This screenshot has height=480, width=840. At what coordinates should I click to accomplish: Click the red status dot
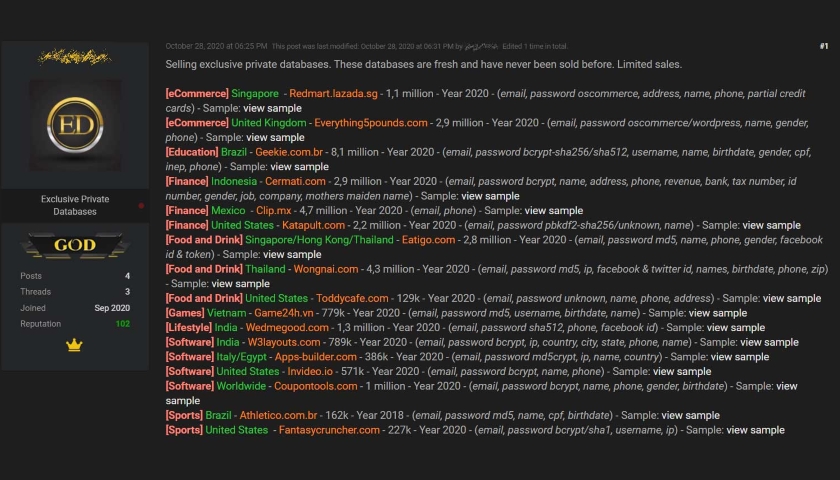click(x=141, y=206)
